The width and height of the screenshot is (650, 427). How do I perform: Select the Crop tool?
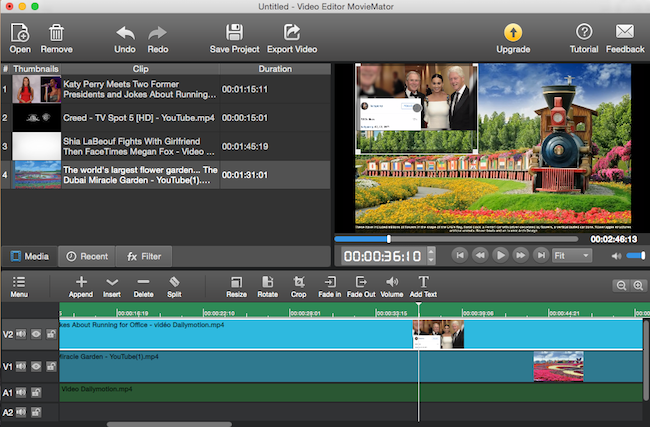298,287
